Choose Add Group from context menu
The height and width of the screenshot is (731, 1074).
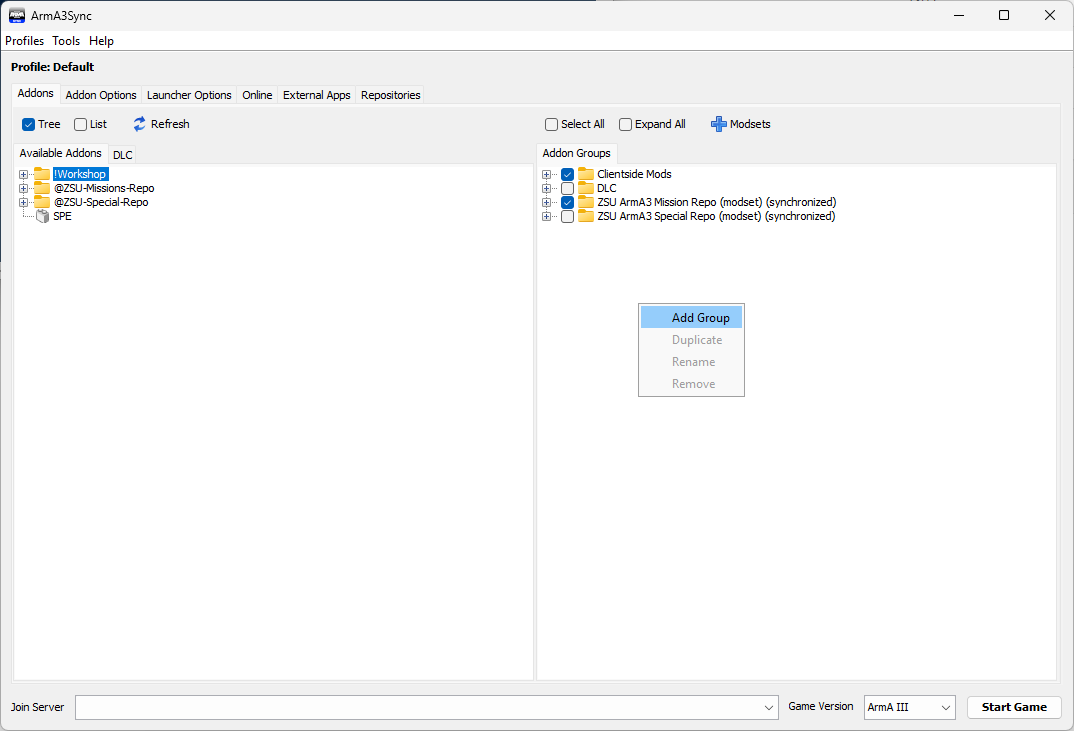(700, 318)
